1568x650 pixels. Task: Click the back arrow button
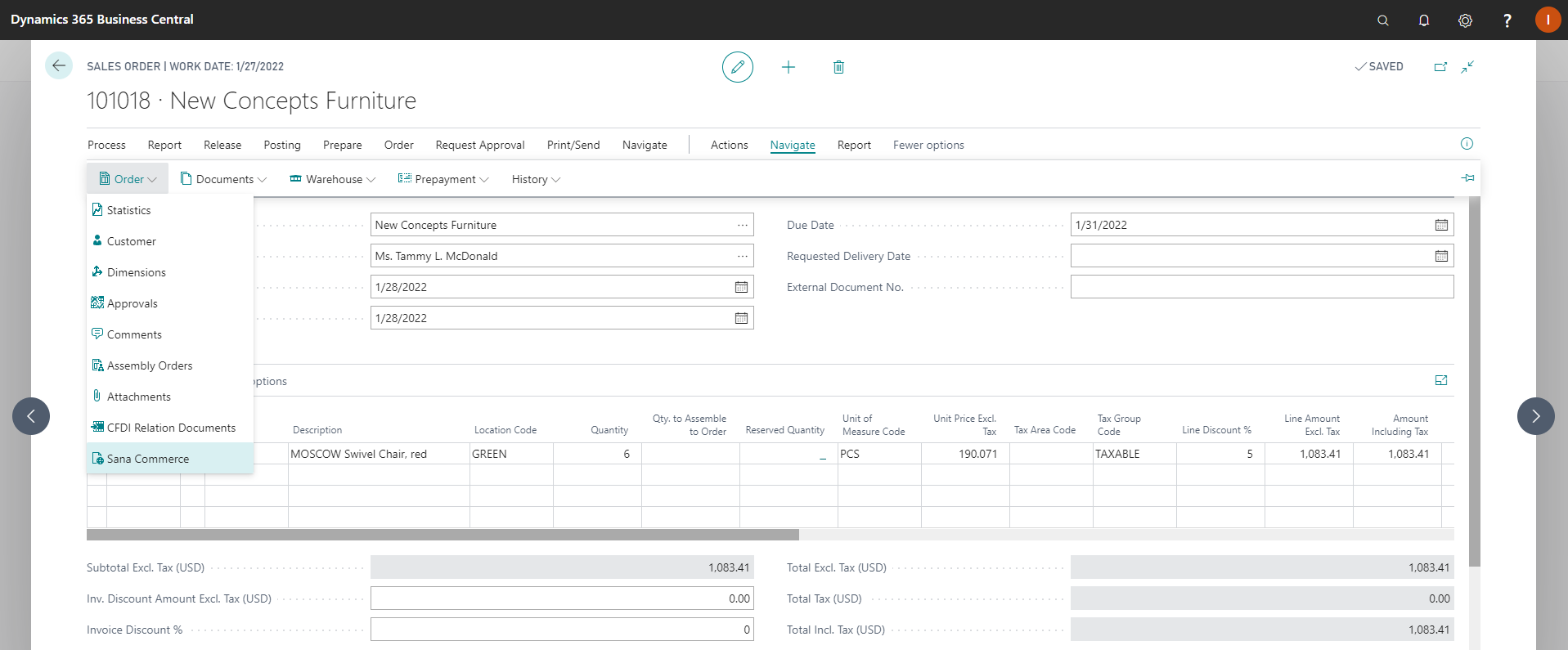point(59,65)
